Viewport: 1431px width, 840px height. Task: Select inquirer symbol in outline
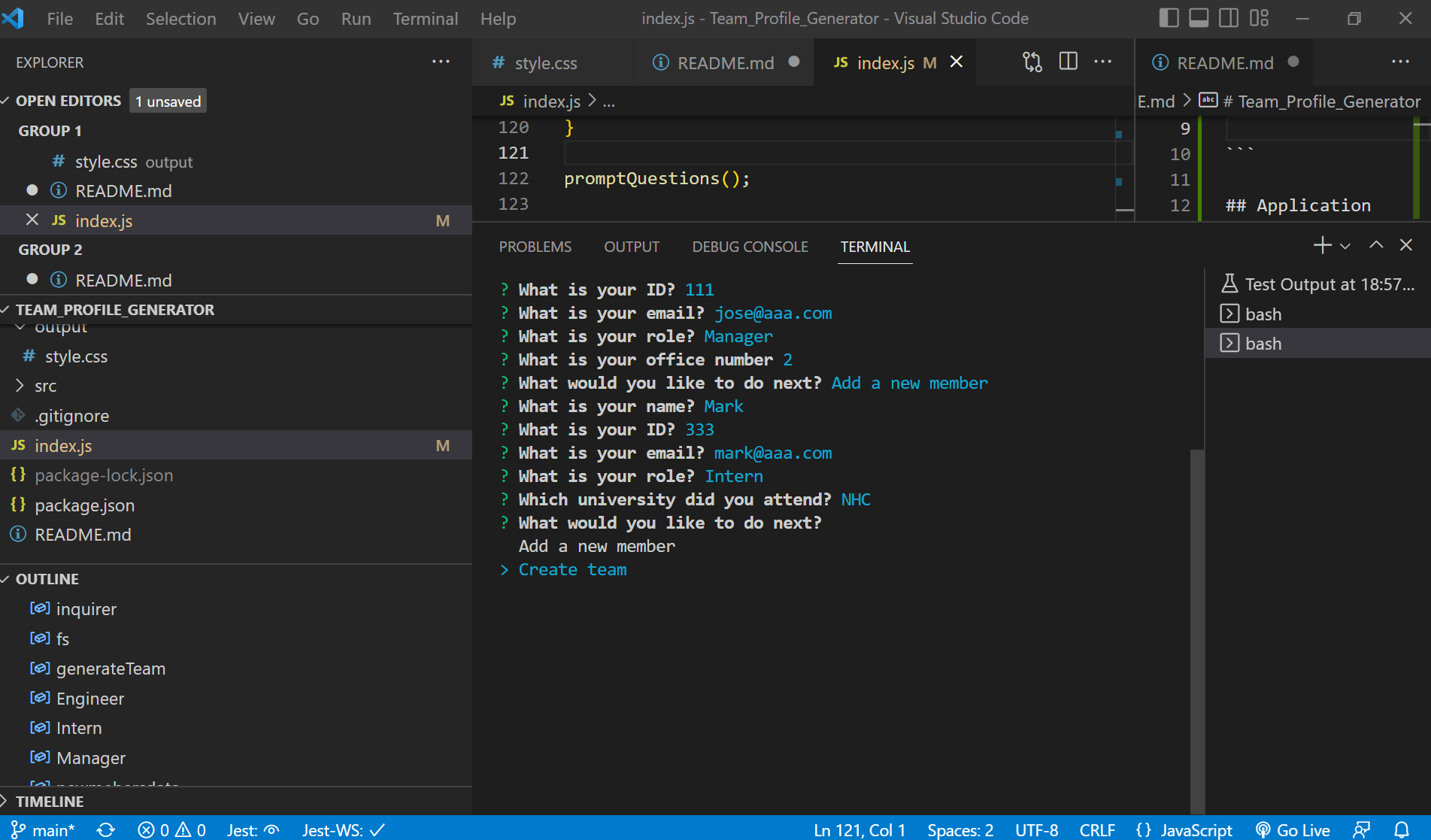click(86, 609)
